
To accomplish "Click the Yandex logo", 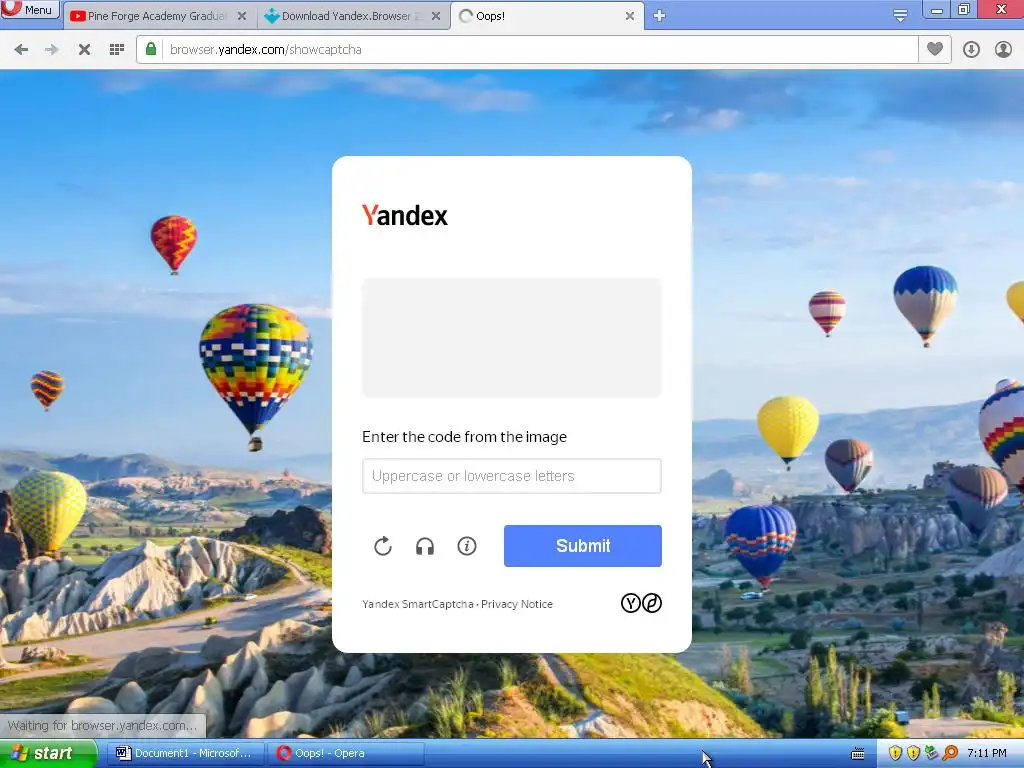I will click(405, 215).
